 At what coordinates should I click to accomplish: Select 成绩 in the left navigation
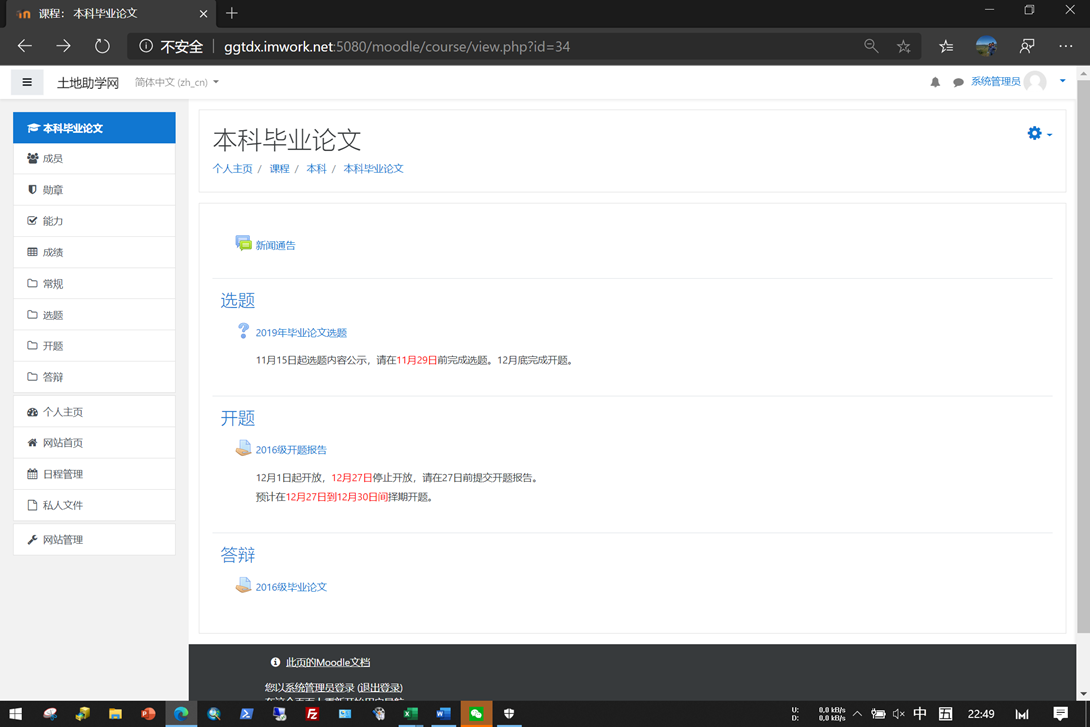point(52,252)
